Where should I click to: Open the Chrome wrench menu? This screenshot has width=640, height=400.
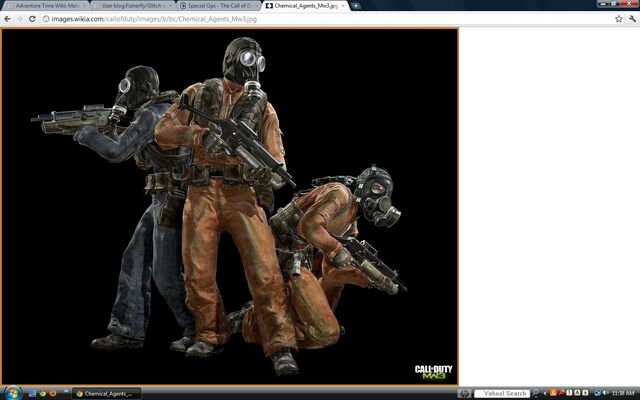click(x=632, y=19)
